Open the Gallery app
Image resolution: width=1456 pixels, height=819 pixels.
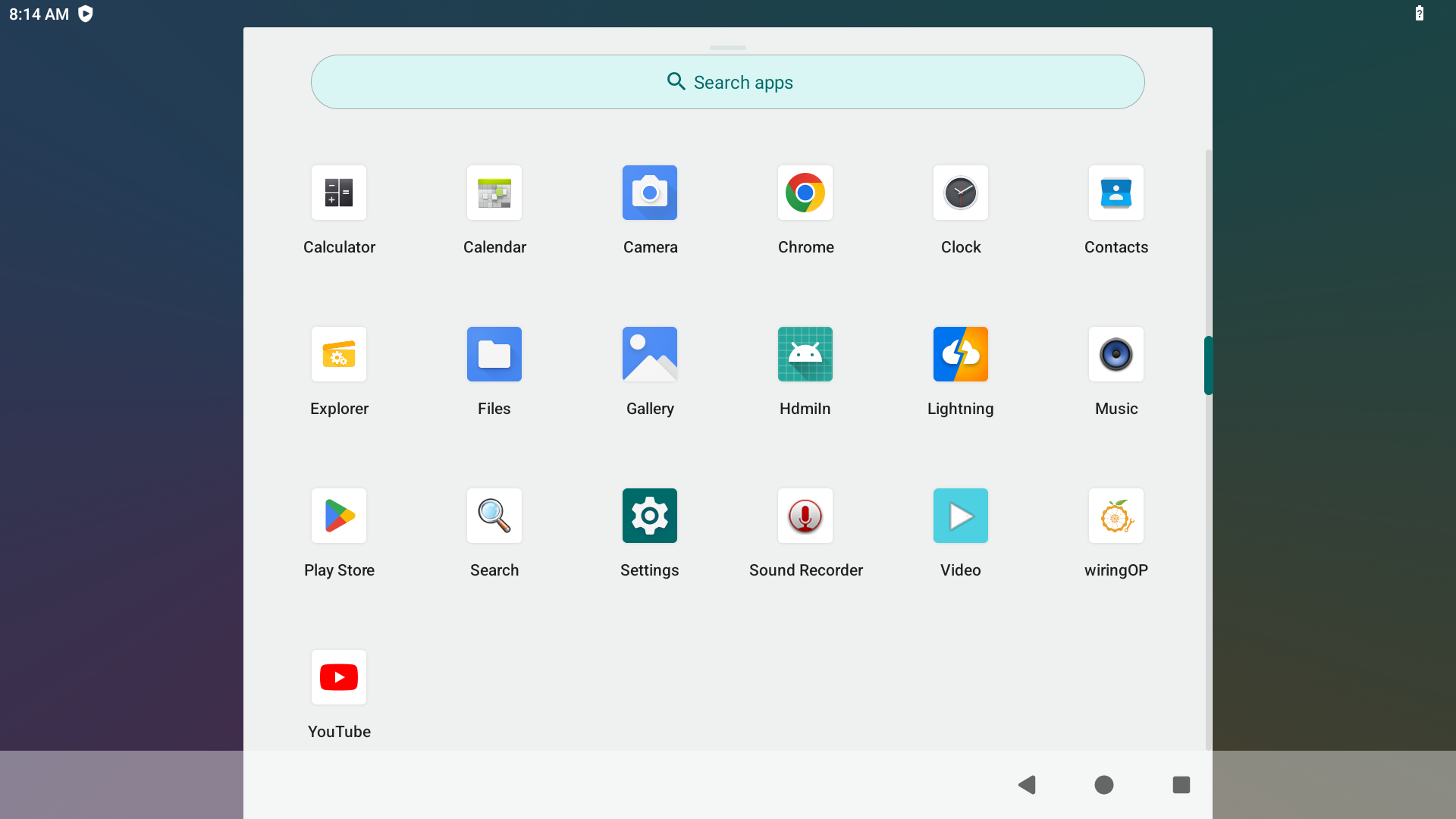(650, 354)
